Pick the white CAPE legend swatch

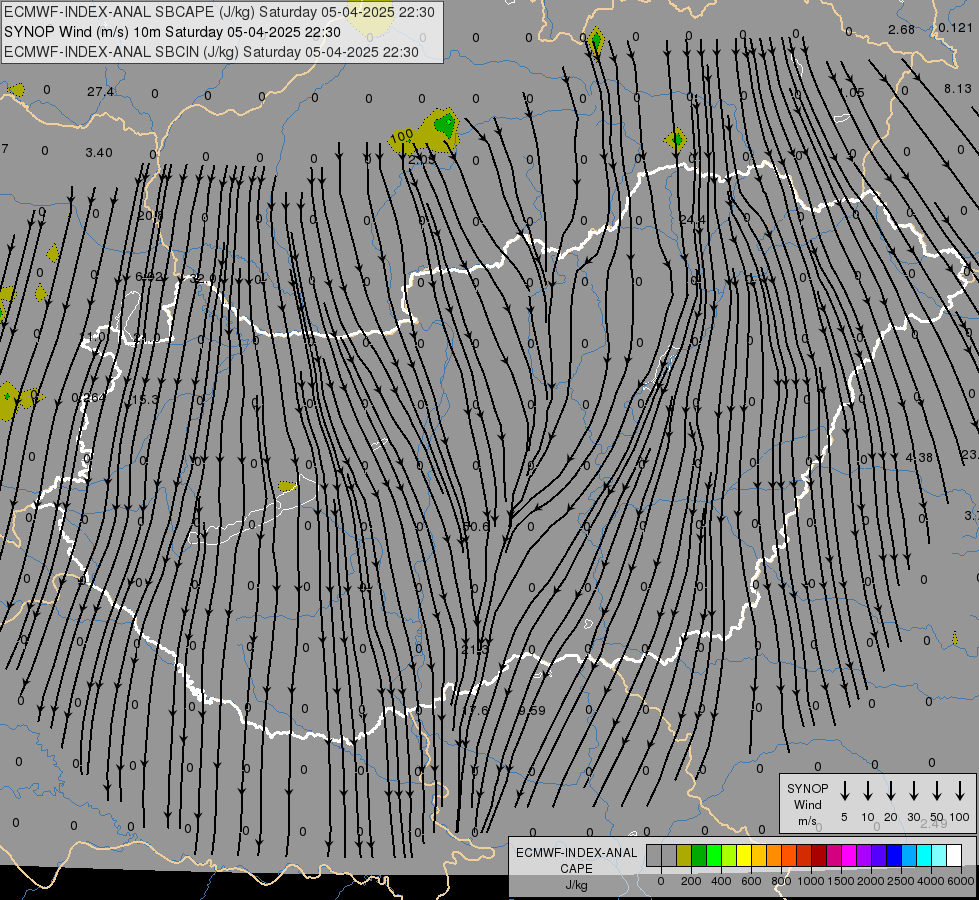[x=955, y=855]
